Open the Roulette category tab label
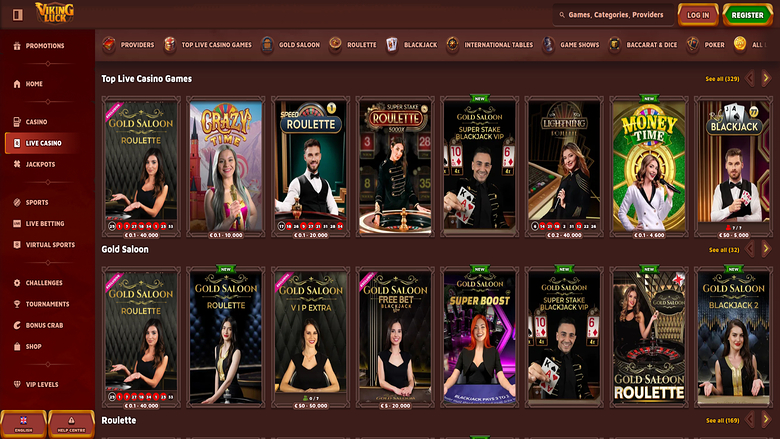This screenshot has height=439, width=780. tap(362, 45)
